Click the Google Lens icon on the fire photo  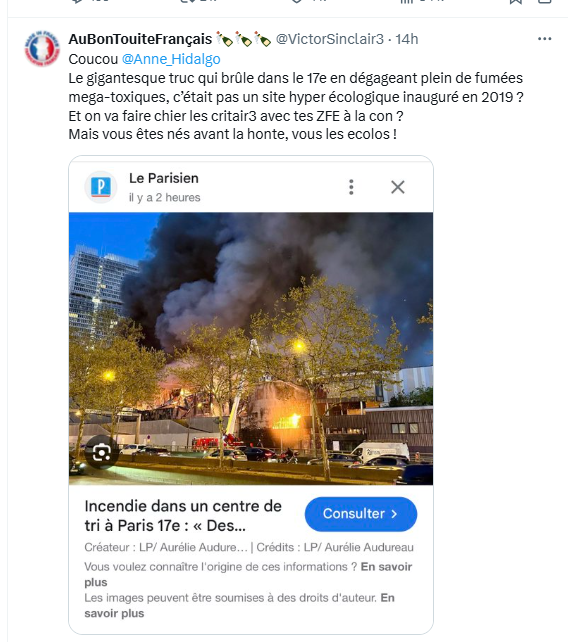pos(102,452)
